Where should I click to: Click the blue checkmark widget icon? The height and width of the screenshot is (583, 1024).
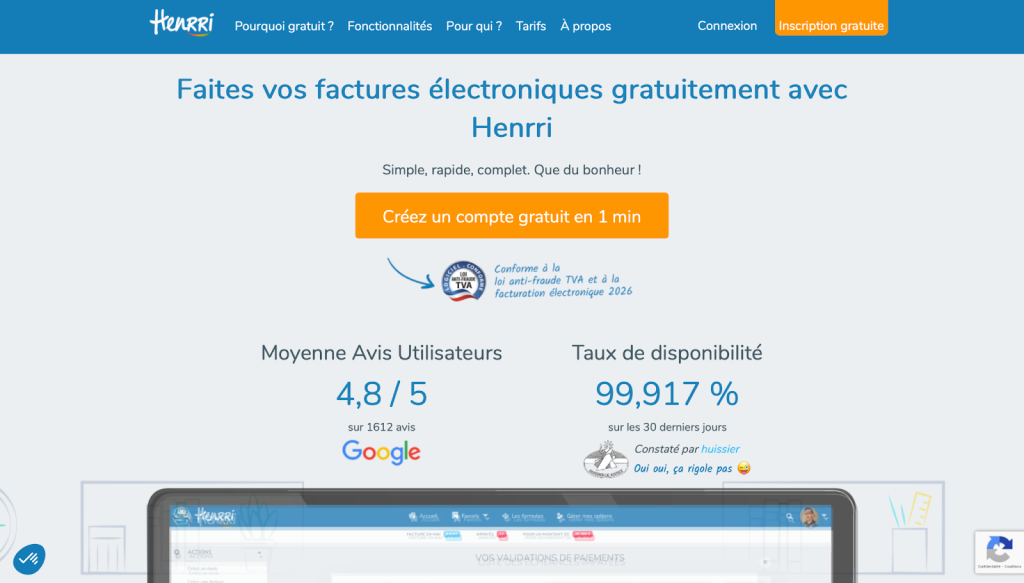[x=29, y=559]
